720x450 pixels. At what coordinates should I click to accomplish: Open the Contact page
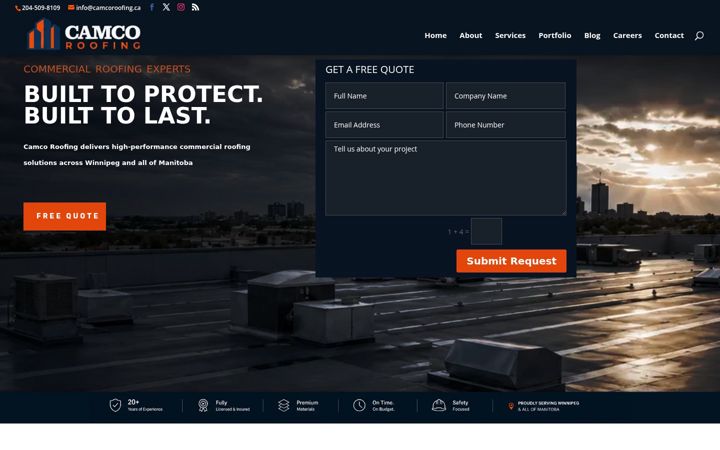tap(669, 35)
